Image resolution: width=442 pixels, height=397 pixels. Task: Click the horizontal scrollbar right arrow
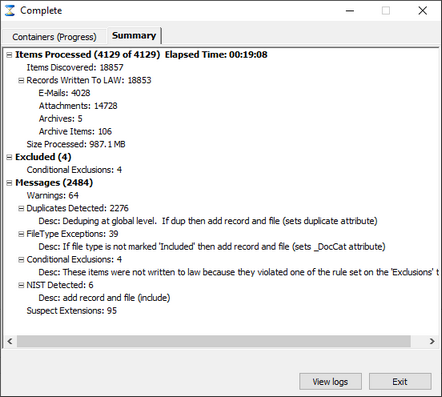coord(432,341)
